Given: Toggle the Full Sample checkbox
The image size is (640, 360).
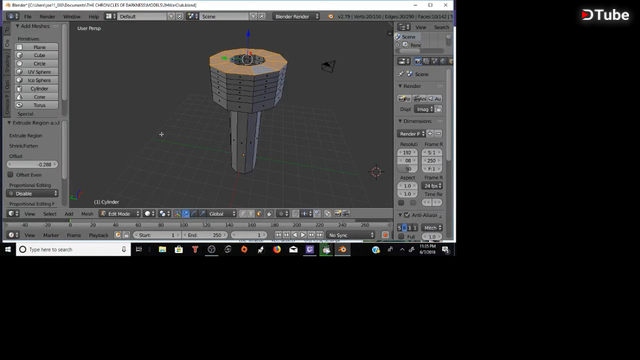Looking at the screenshot, I should [401, 236].
